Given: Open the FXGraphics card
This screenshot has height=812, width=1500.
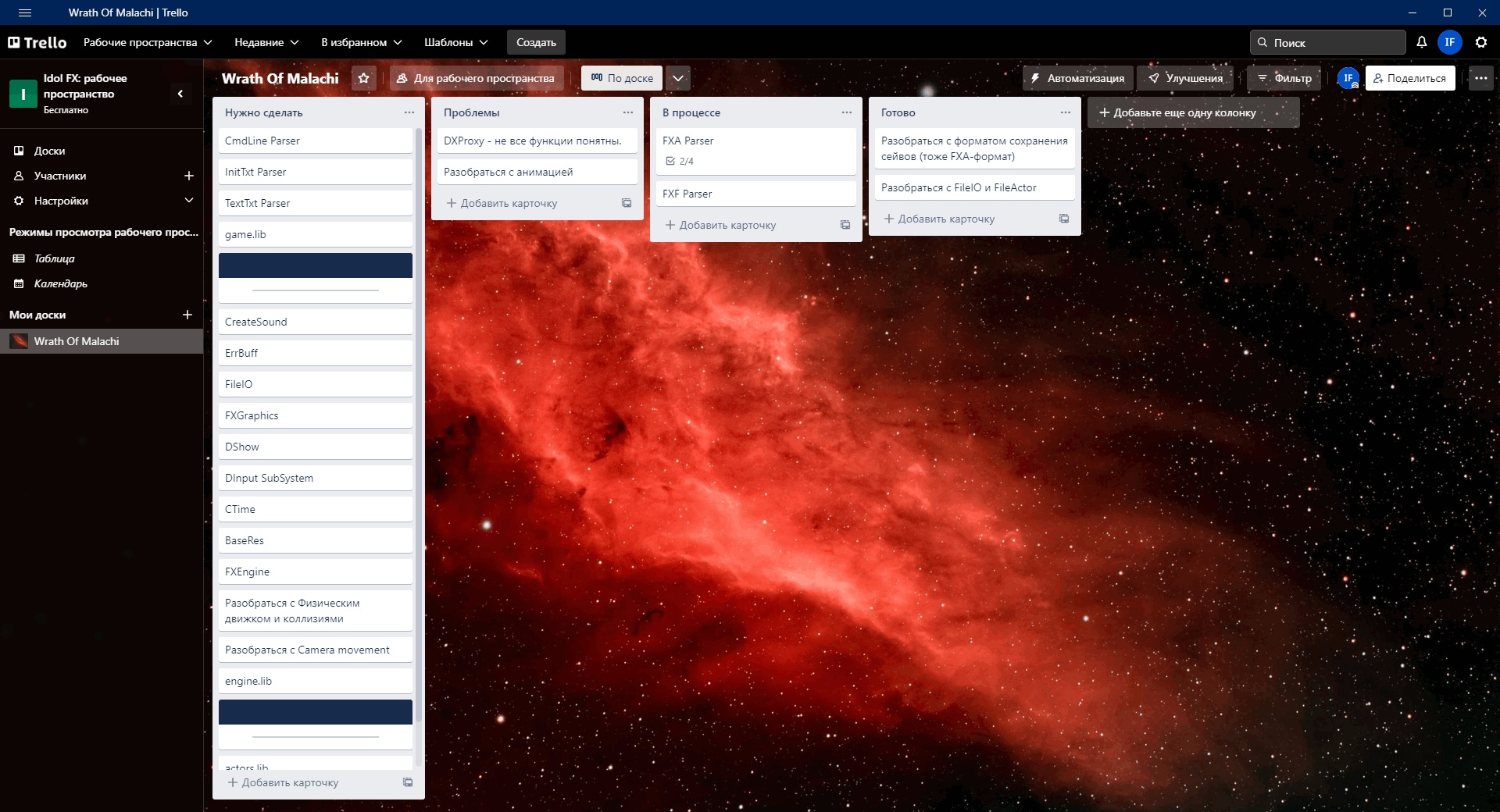Looking at the screenshot, I should (x=316, y=415).
